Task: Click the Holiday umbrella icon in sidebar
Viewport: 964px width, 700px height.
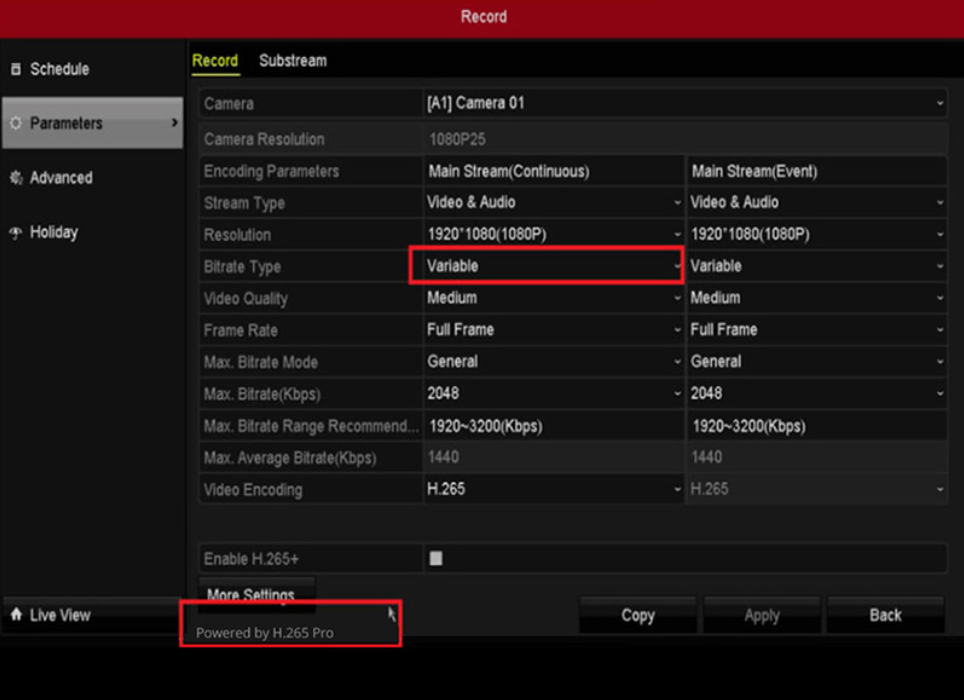Action: tap(15, 232)
